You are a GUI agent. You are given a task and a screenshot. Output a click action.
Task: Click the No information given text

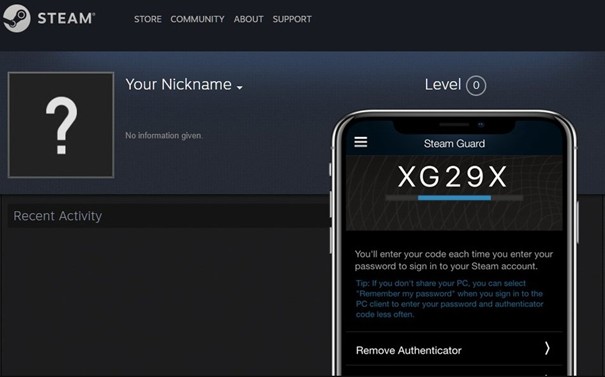[164, 135]
